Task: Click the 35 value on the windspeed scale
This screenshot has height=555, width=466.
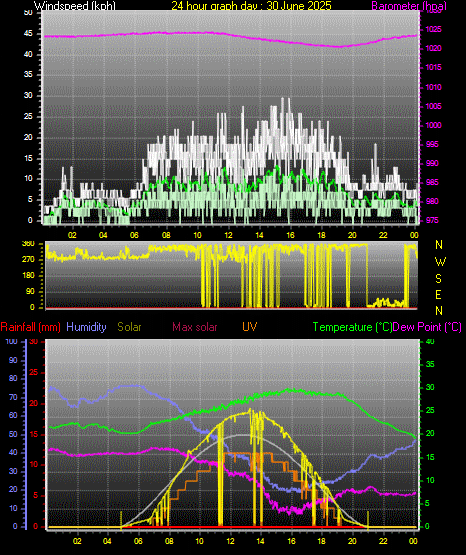Action: point(28,74)
